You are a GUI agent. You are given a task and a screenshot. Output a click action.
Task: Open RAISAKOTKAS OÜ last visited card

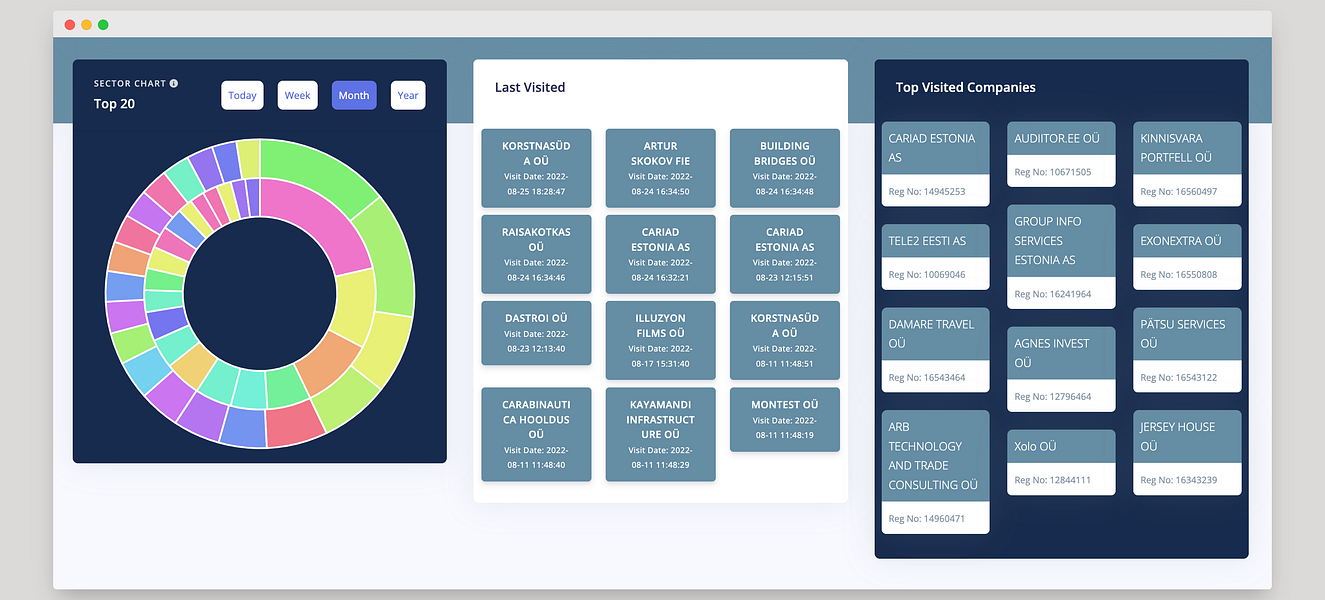point(536,254)
